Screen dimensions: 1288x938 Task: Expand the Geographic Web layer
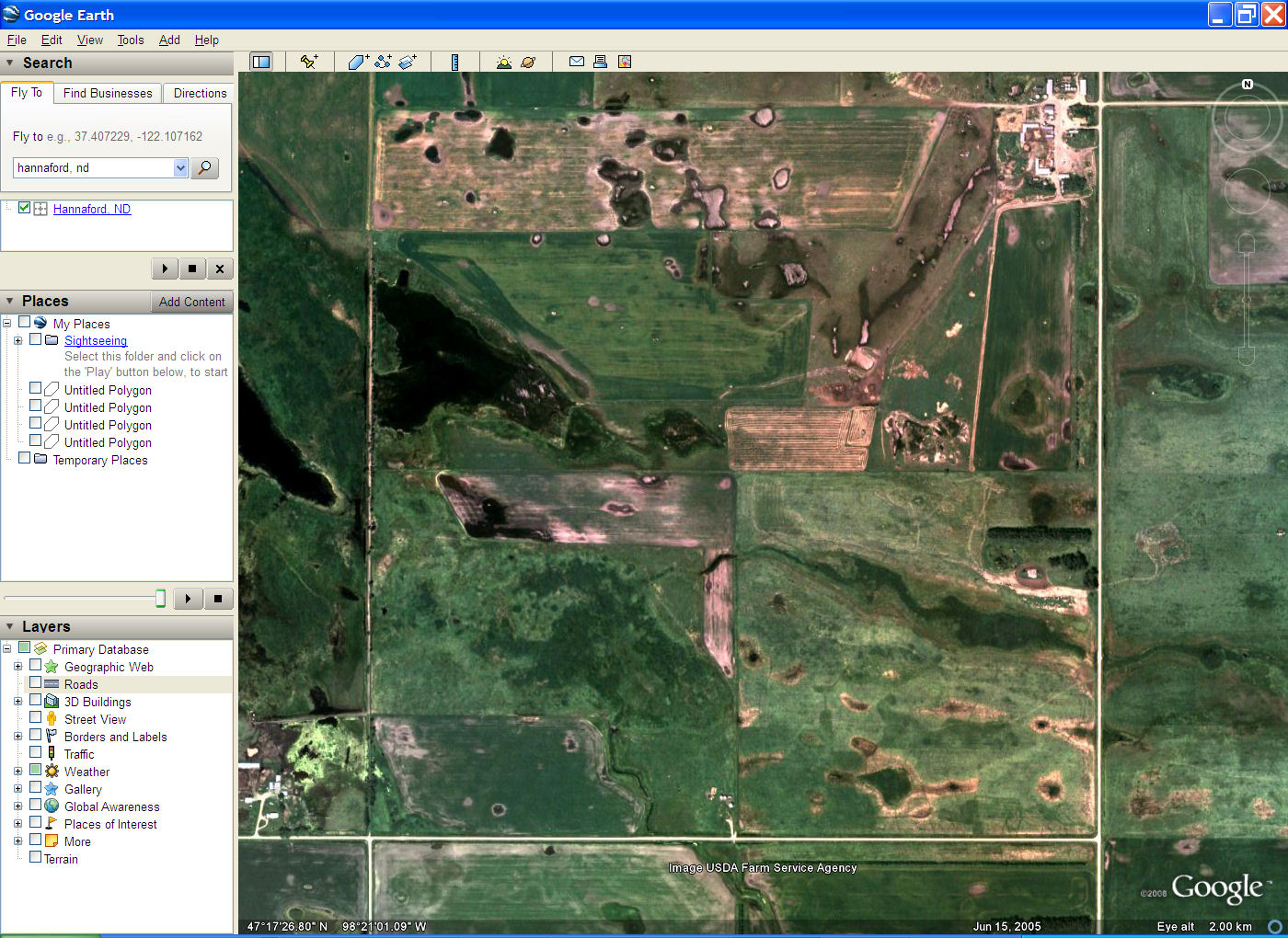[x=17, y=667]
